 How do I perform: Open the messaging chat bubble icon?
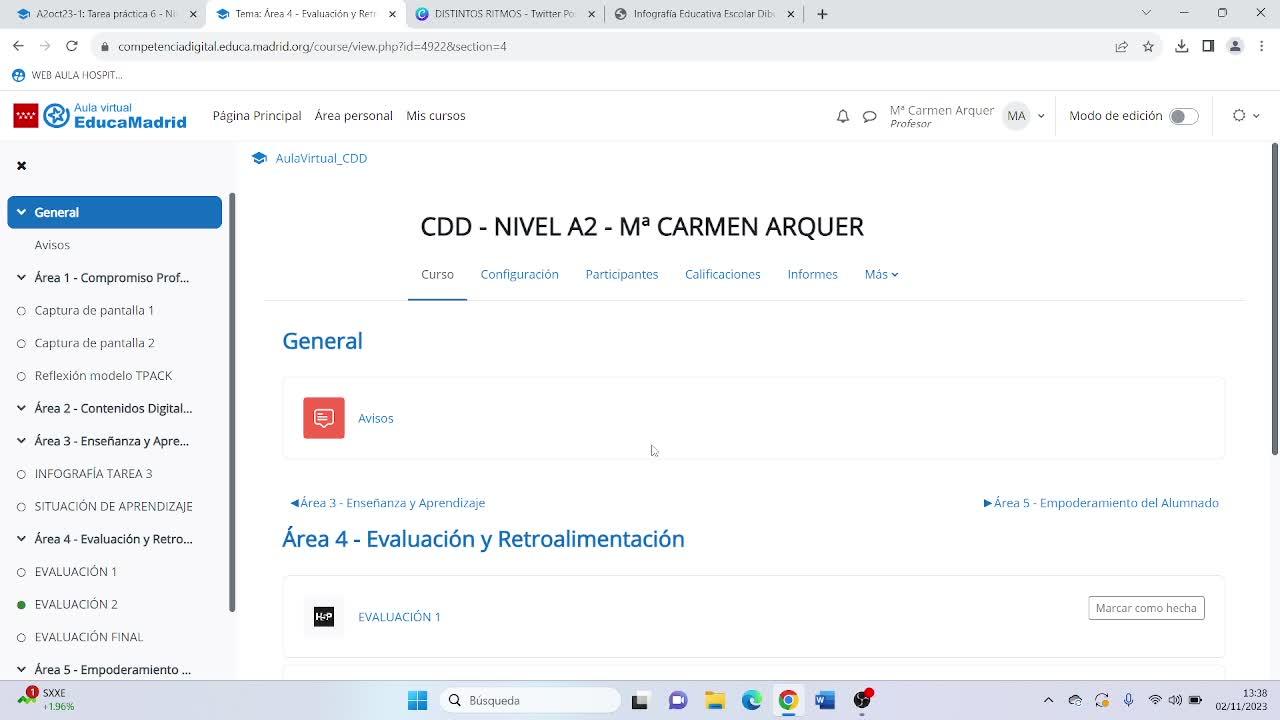870,116
